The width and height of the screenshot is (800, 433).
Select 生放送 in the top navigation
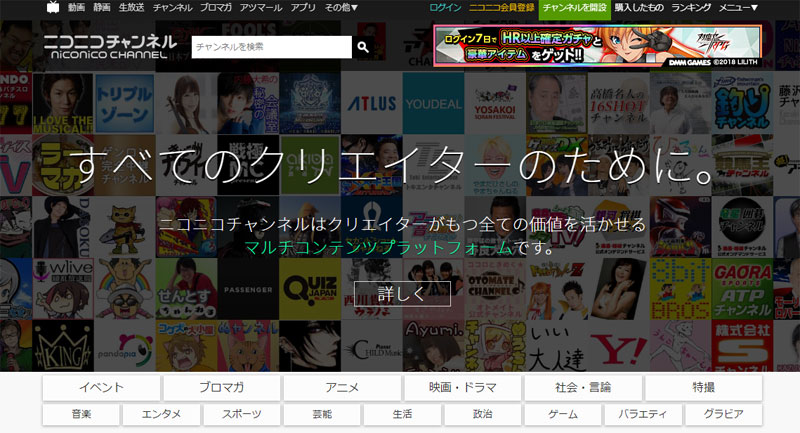pyautogui.click(x=132, y=8)
